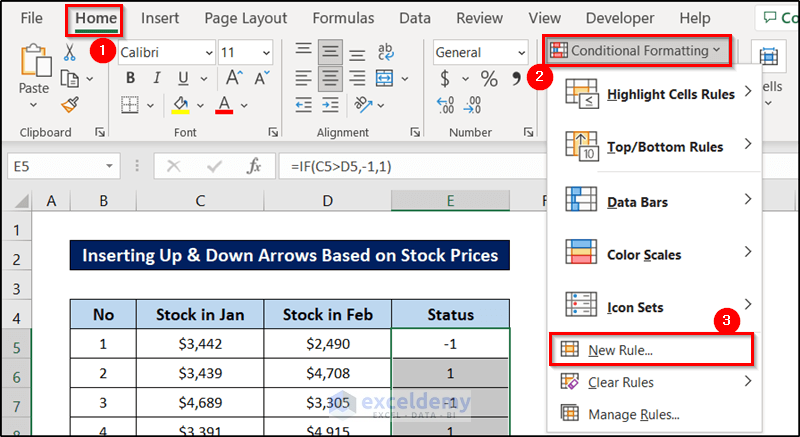The image size is (800, 437).
Task: Open Number format dialog launcher
Action: pyautogui.click(x=528, y=133)
